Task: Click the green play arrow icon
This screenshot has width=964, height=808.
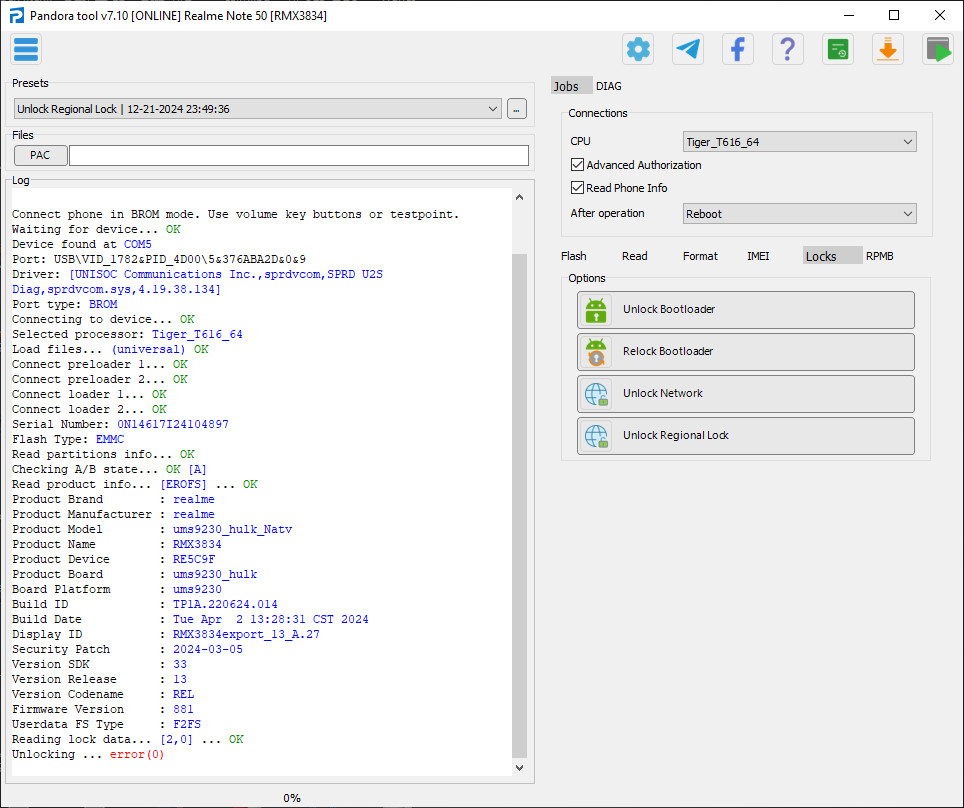Action: pyautogui.click(x=938, y=49)
